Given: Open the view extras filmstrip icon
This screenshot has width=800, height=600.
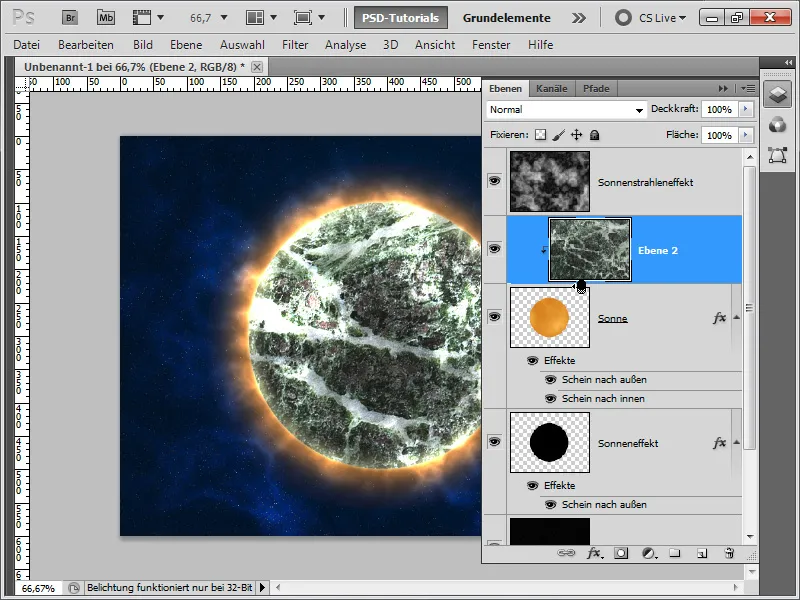Looking at the screenshot, I should [142, 18].
